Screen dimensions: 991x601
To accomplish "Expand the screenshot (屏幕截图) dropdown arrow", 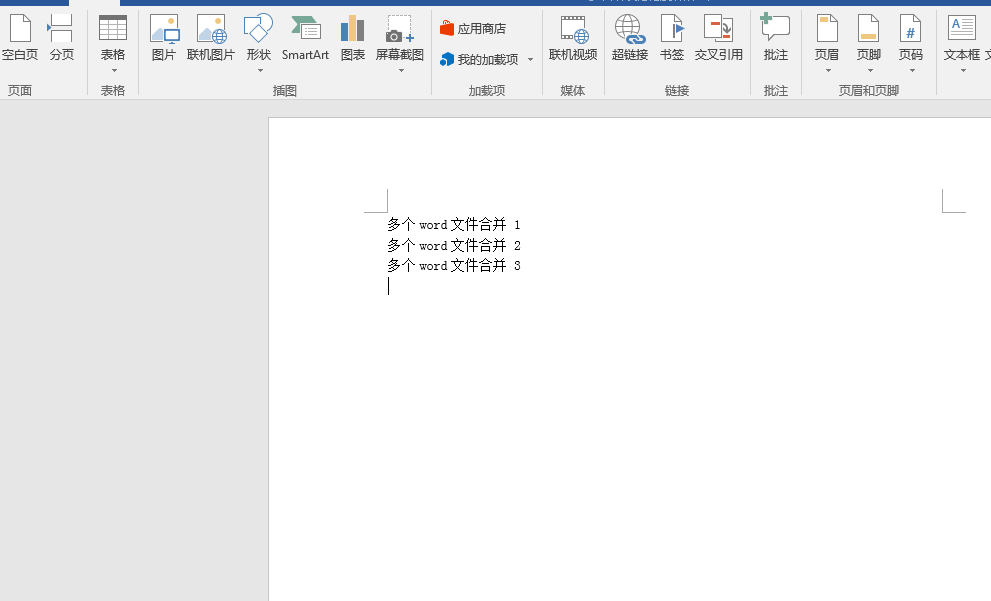I will pyautogui.click(x=401, y=71).
